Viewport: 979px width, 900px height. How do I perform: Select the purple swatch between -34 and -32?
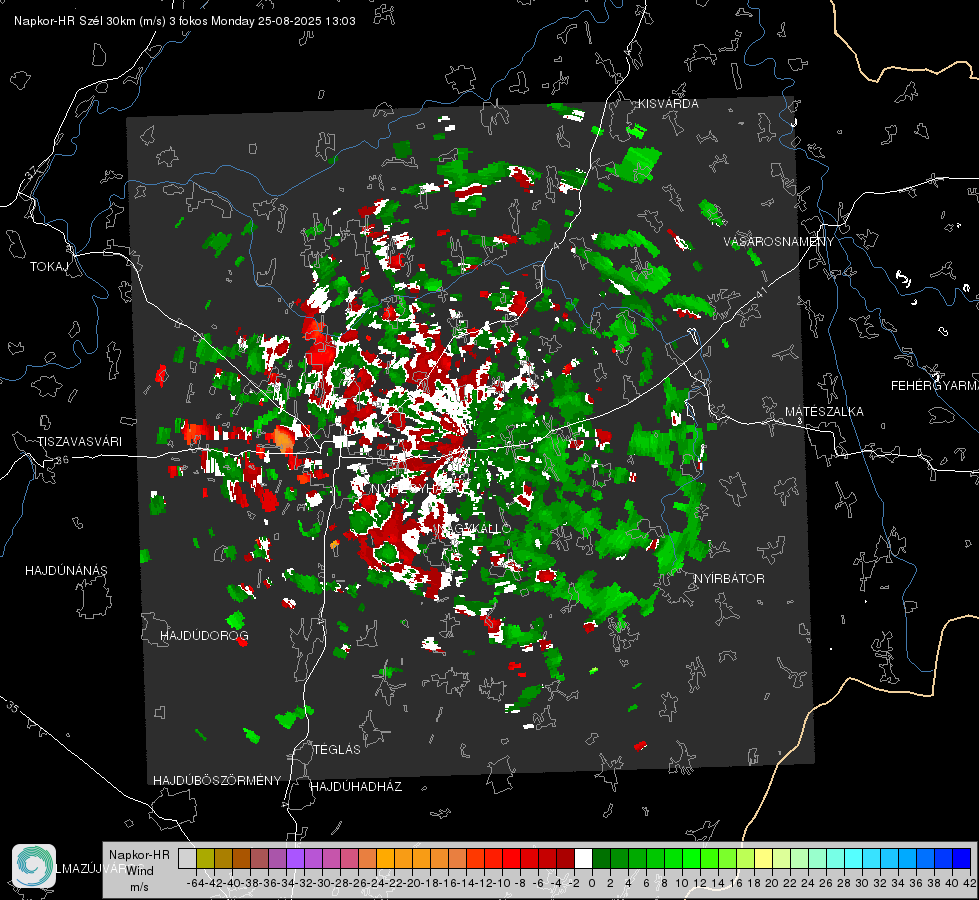coord(295,858)
